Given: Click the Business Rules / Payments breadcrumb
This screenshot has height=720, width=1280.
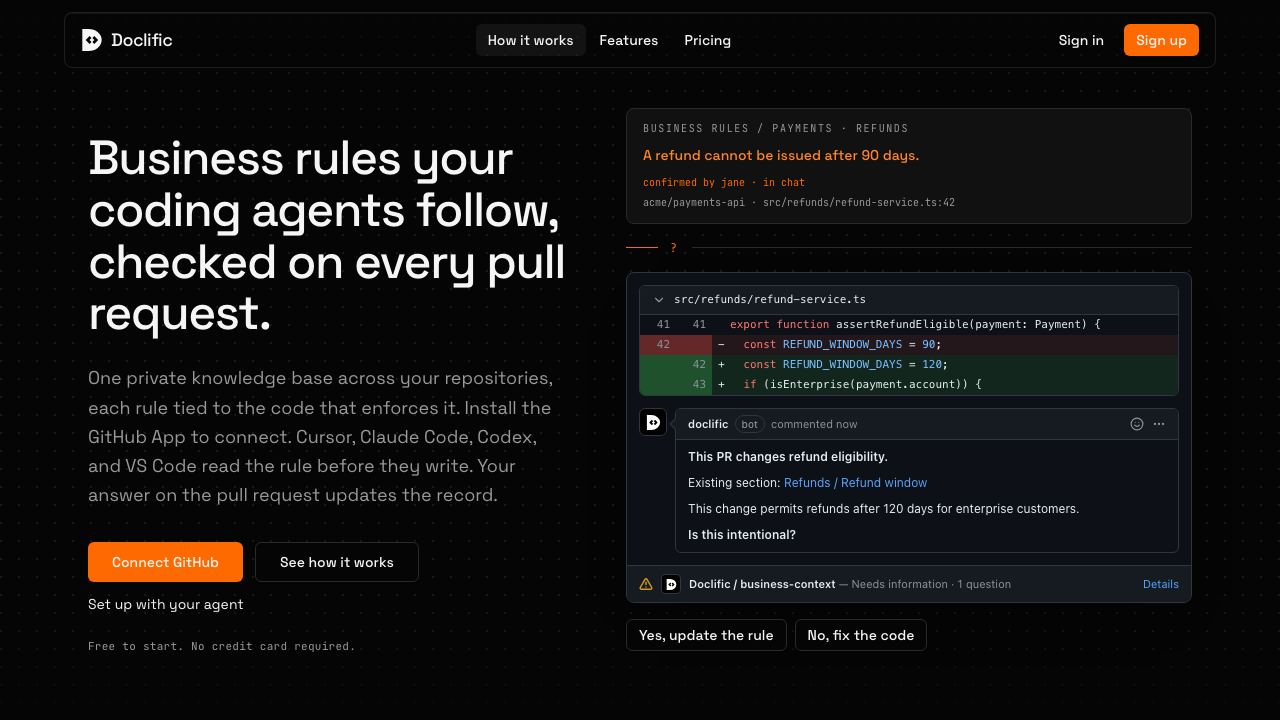Looking at the screenshot, I should click(776, 128).
